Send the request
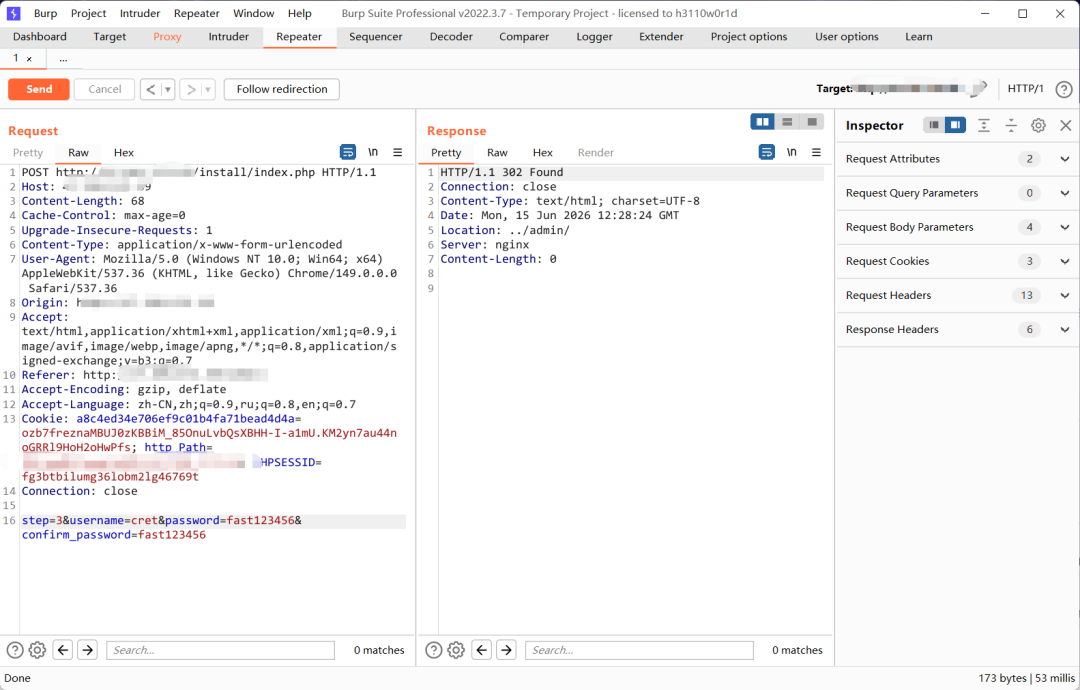Viewport: 1080px width, 690px height. click(39, 90)
